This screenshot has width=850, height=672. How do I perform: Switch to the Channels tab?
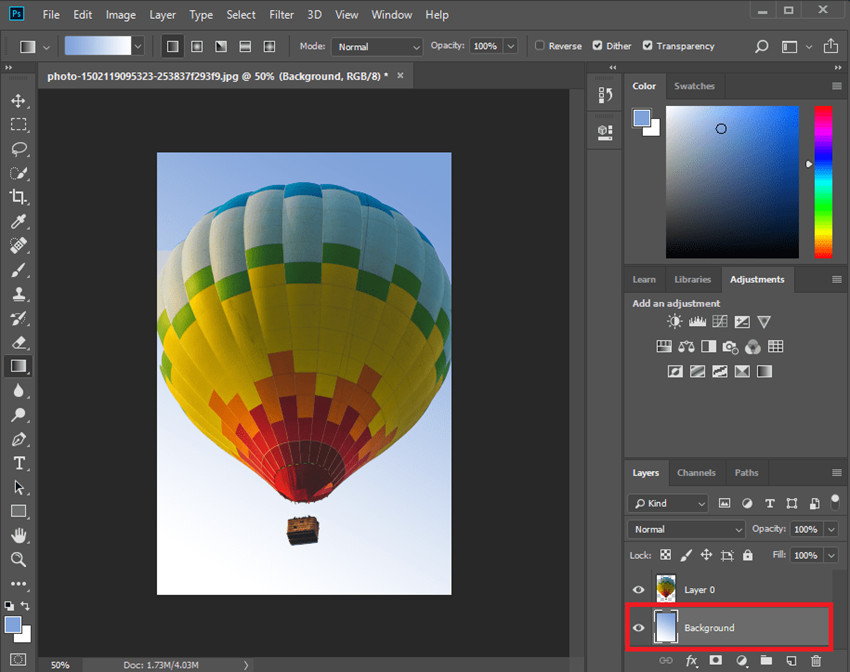696,472
